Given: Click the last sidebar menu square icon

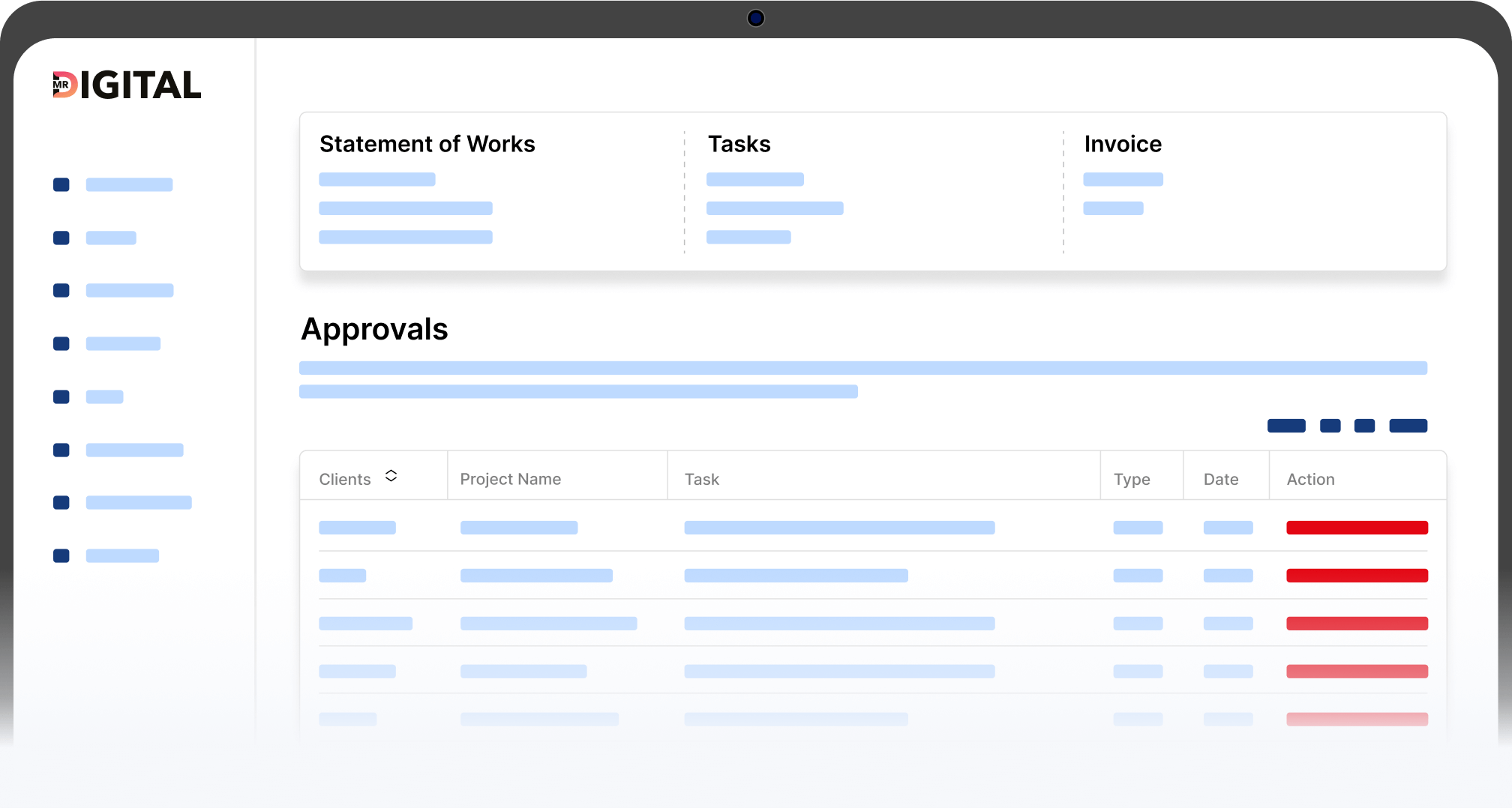Looking at the screenshot, I should click(x=61, y=556).
